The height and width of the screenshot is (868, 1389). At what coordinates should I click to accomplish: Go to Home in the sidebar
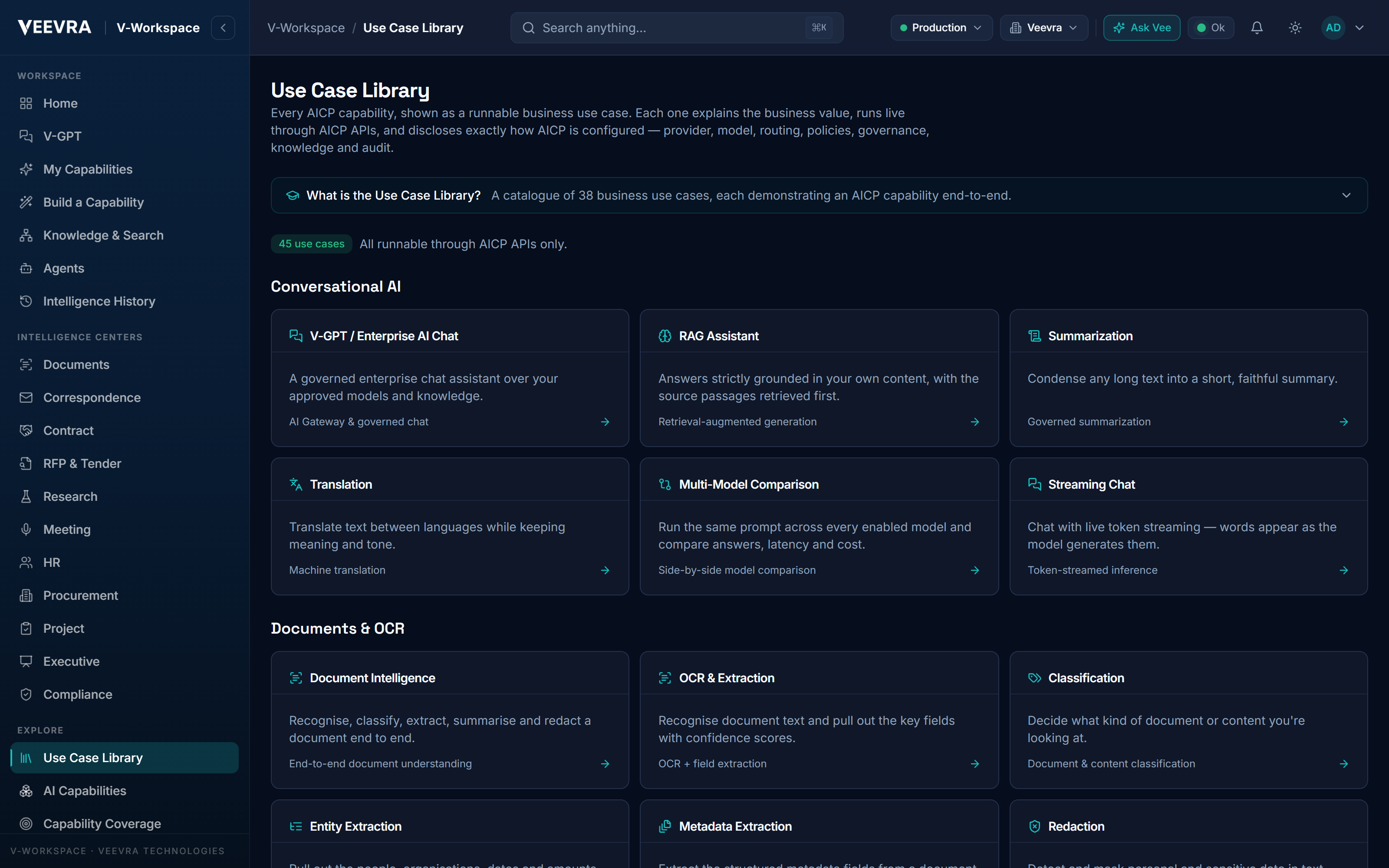click(x=124, y=103)
